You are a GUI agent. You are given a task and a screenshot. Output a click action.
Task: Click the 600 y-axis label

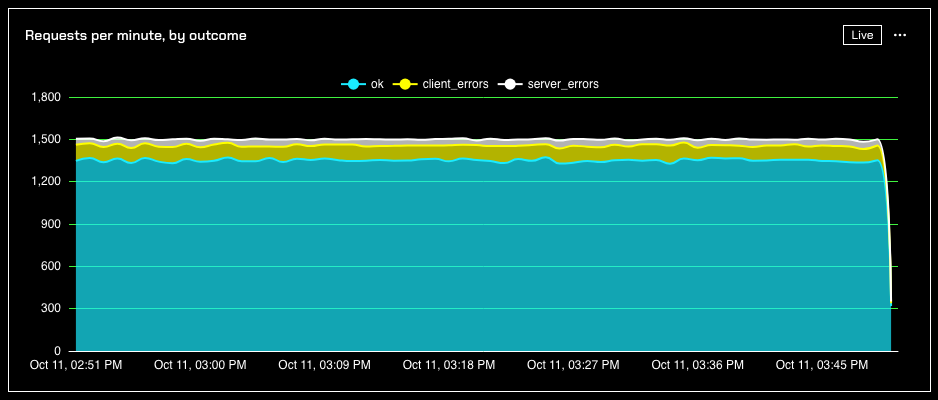(53, 267)
